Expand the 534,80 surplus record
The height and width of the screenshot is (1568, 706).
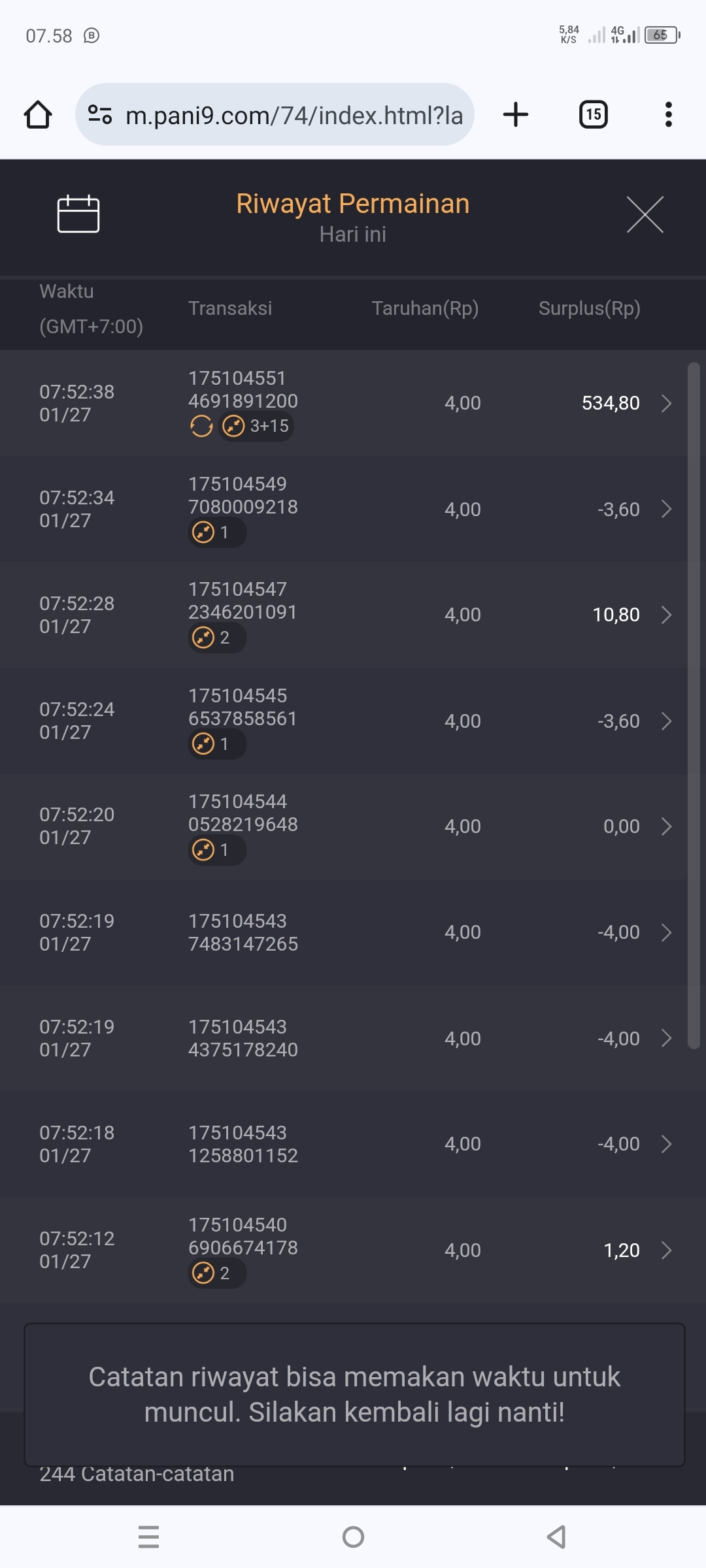pyautogui.click(x=666, y=403)
